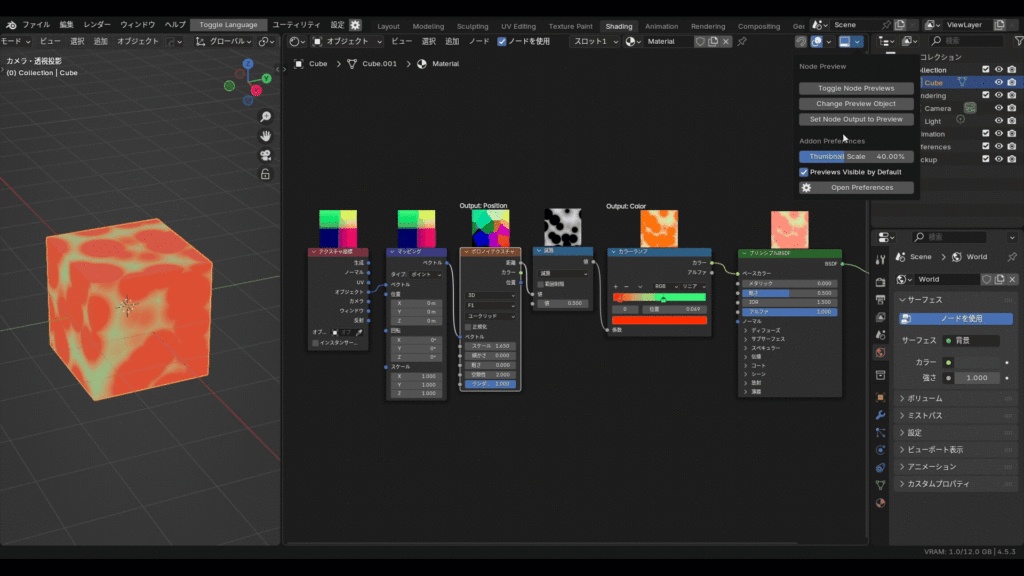Click the Open Preferences button
The height and width of the screenshot is (576, 1024).
pyautogui.click(x=856, y=188)
